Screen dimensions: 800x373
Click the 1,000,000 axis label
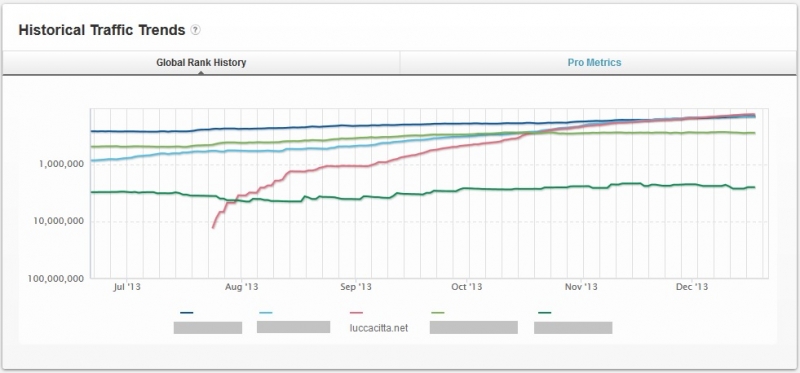(x=61, y=165)
